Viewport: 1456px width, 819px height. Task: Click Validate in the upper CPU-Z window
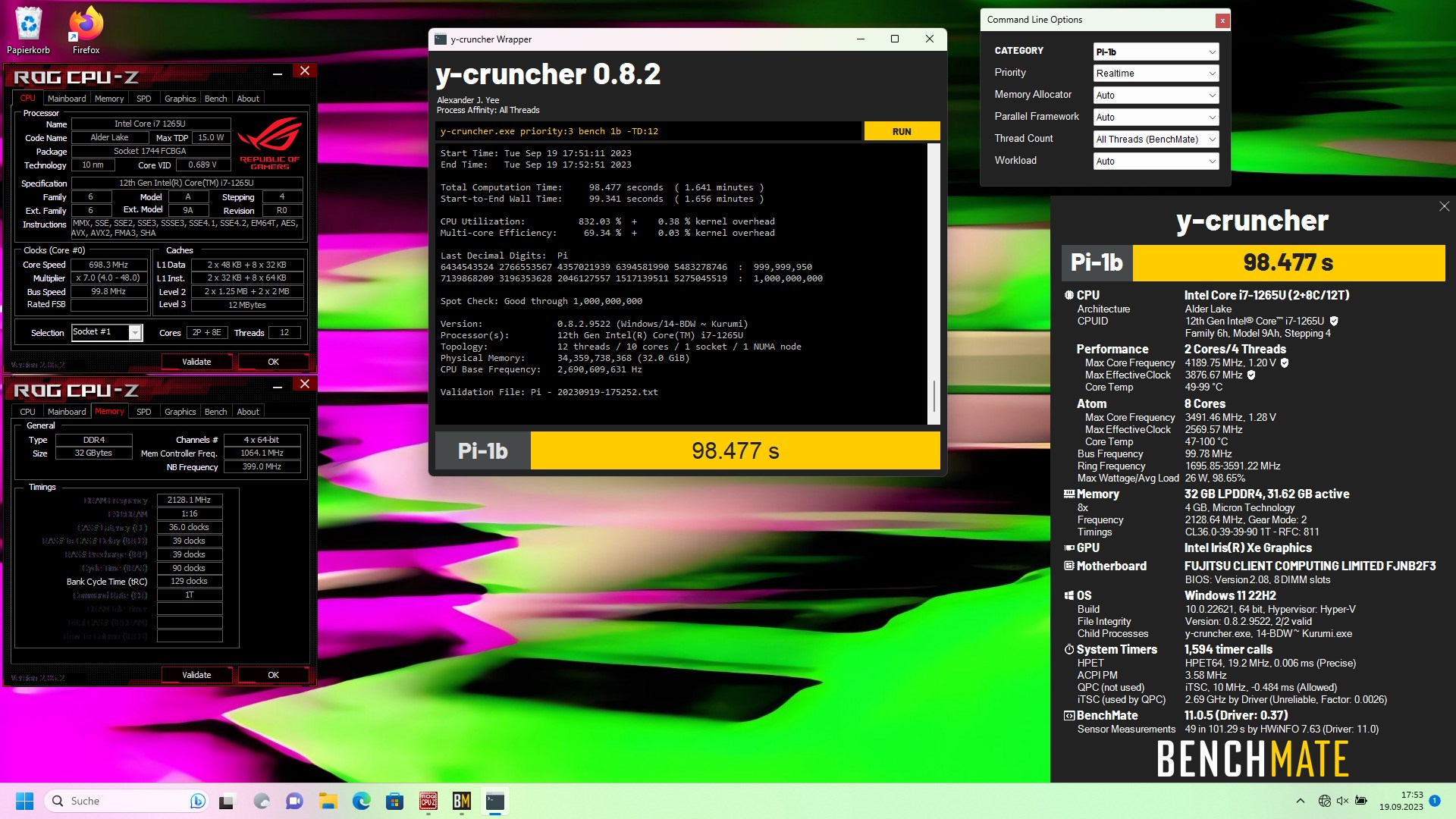[196, 362]
